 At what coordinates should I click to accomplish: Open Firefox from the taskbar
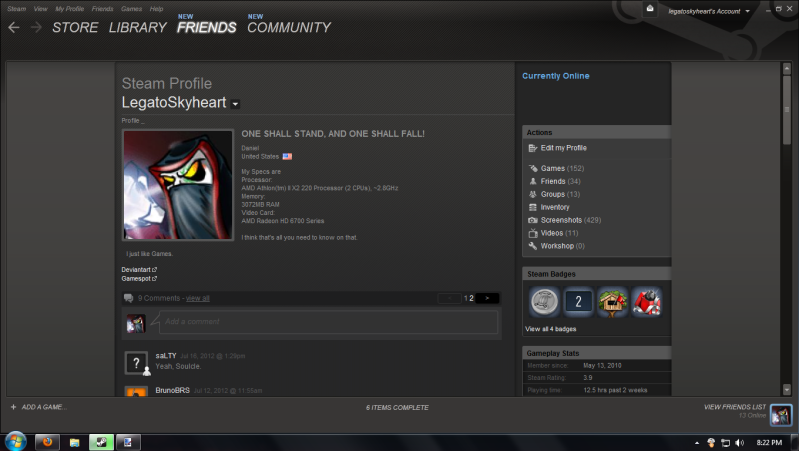47,442
